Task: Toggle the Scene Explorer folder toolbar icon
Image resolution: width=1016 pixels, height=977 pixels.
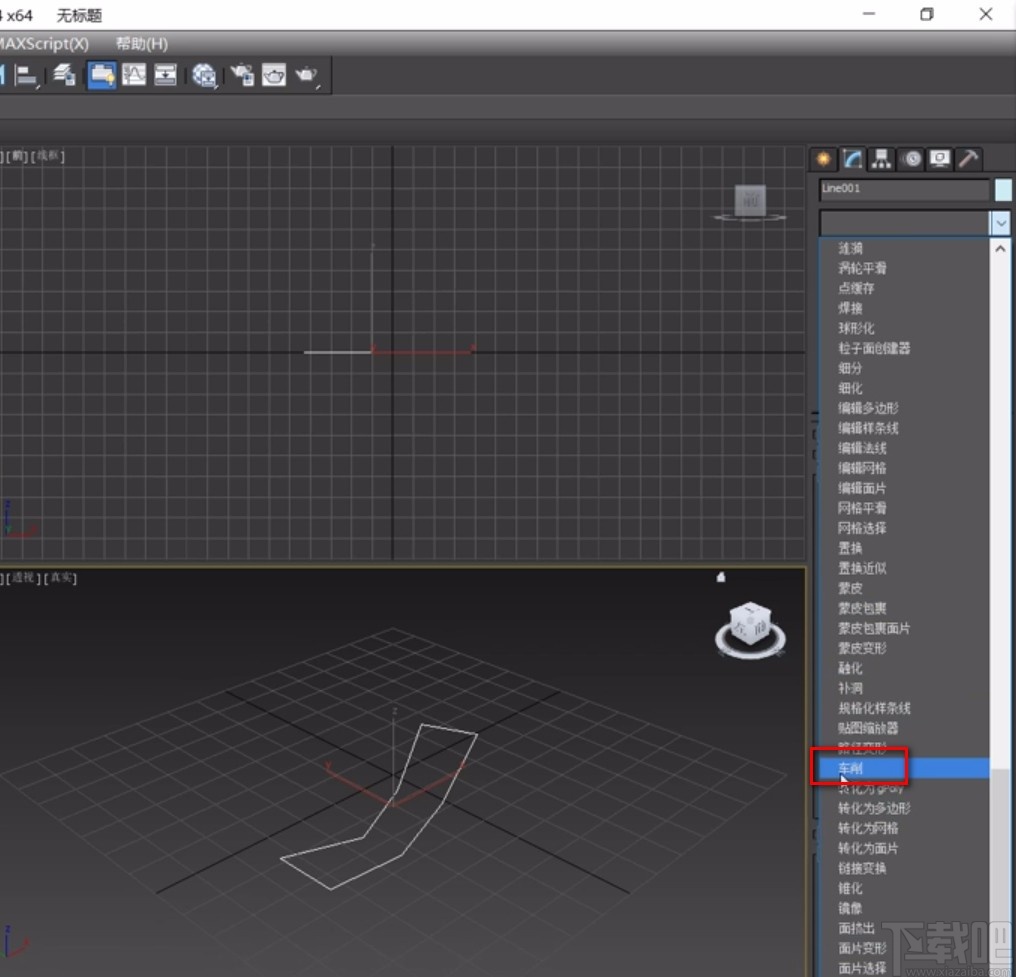Action: coord(101,75)
